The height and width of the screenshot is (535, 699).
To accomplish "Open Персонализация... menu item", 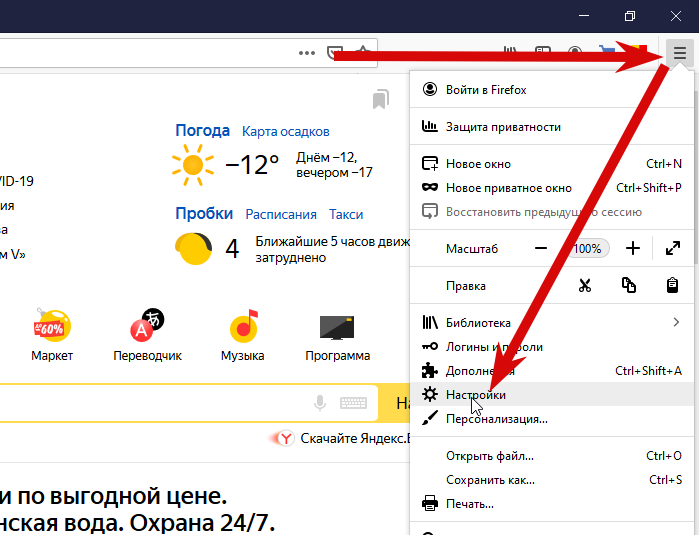I will pos(552,419).
